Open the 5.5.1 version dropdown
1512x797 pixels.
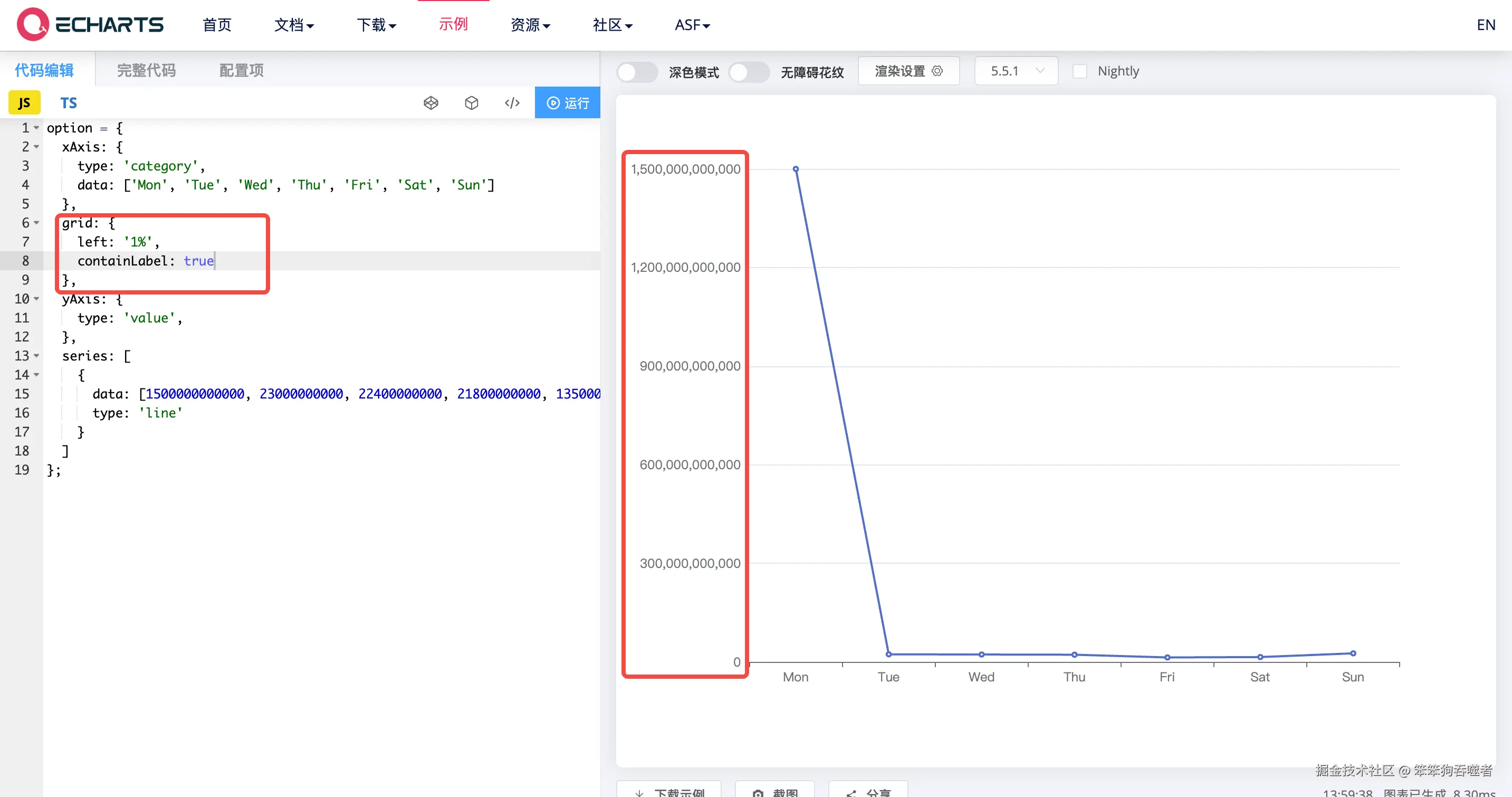point(1016,71)
